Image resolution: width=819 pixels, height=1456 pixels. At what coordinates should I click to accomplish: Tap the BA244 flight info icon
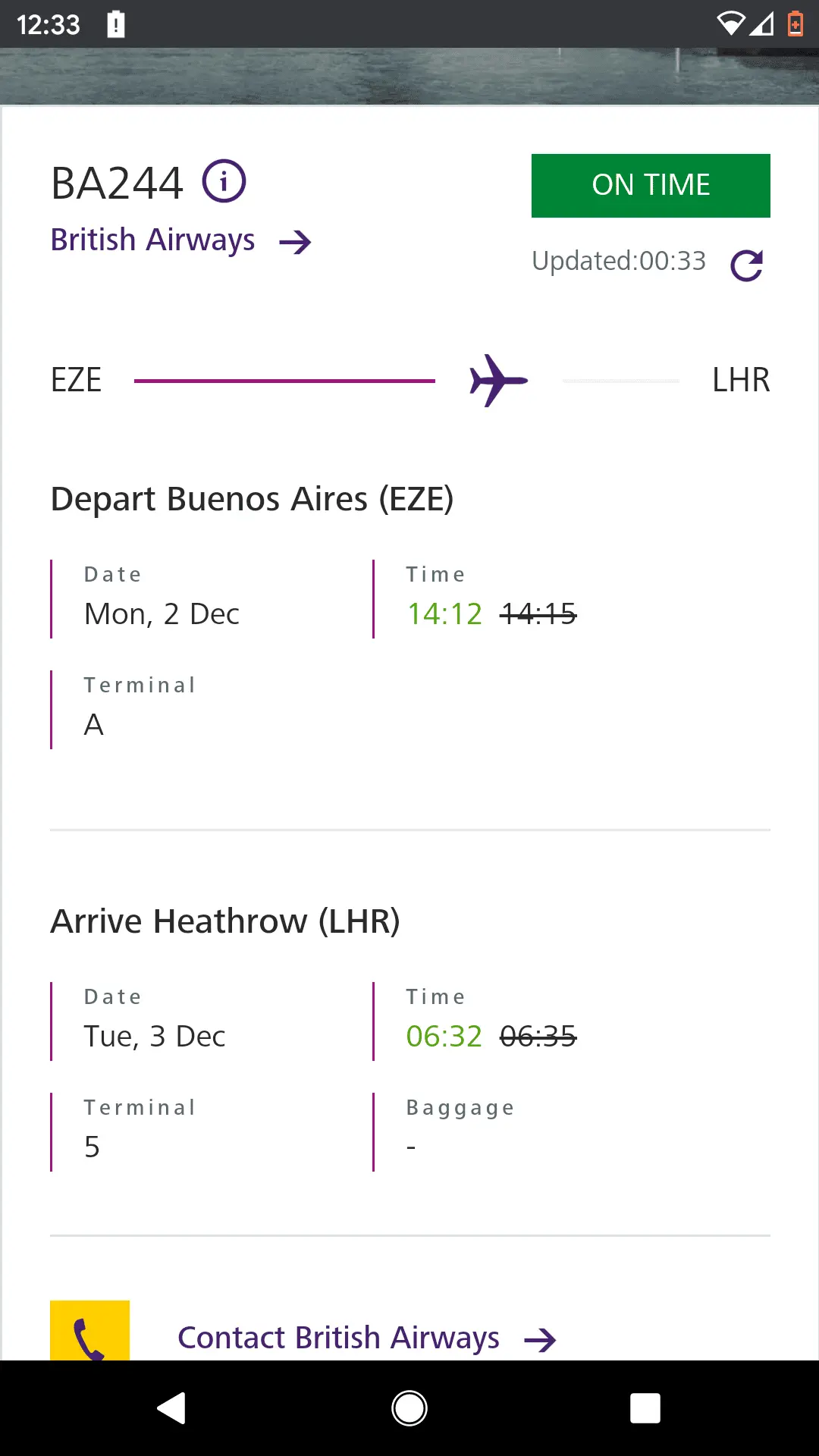pos(224,182)
